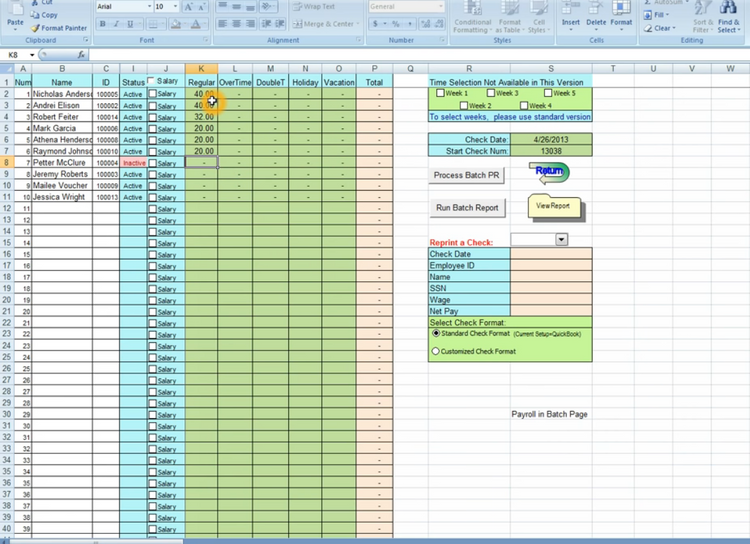This screenshot has width=750, height=544.
Task: Click the Check Date value 4/26/2013
Action: 550,139
